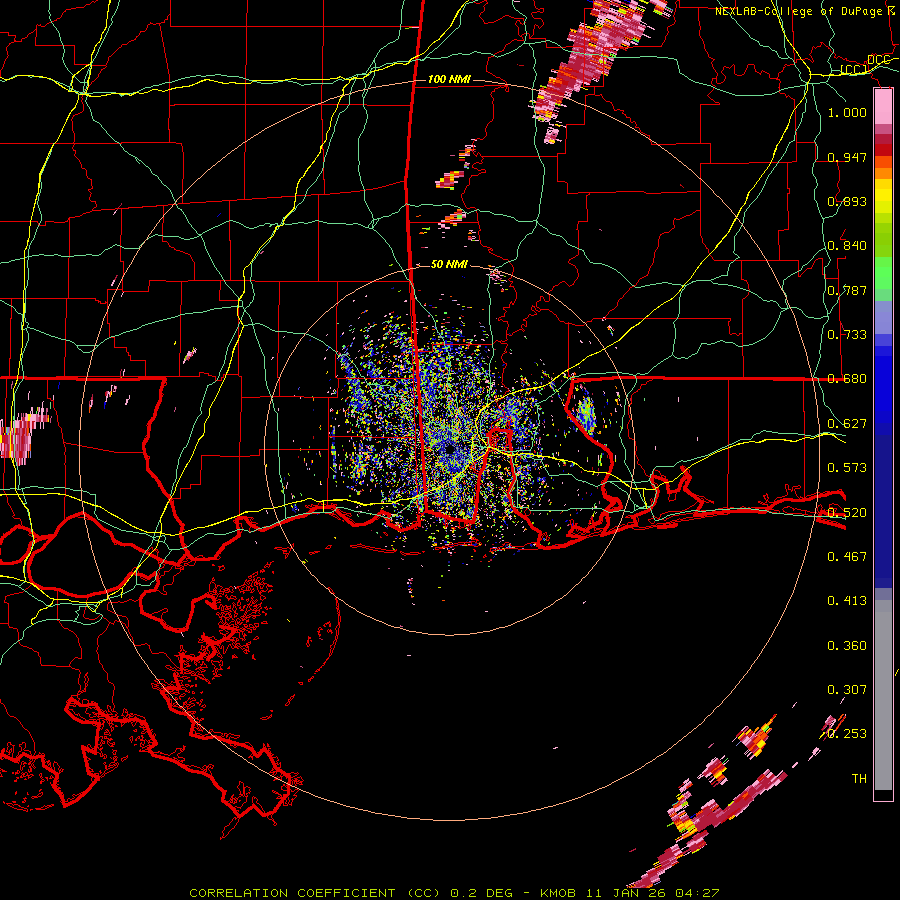900x900 pixels.
Task: Click the 0.787 scale value
Action: (x=847, y=290)
